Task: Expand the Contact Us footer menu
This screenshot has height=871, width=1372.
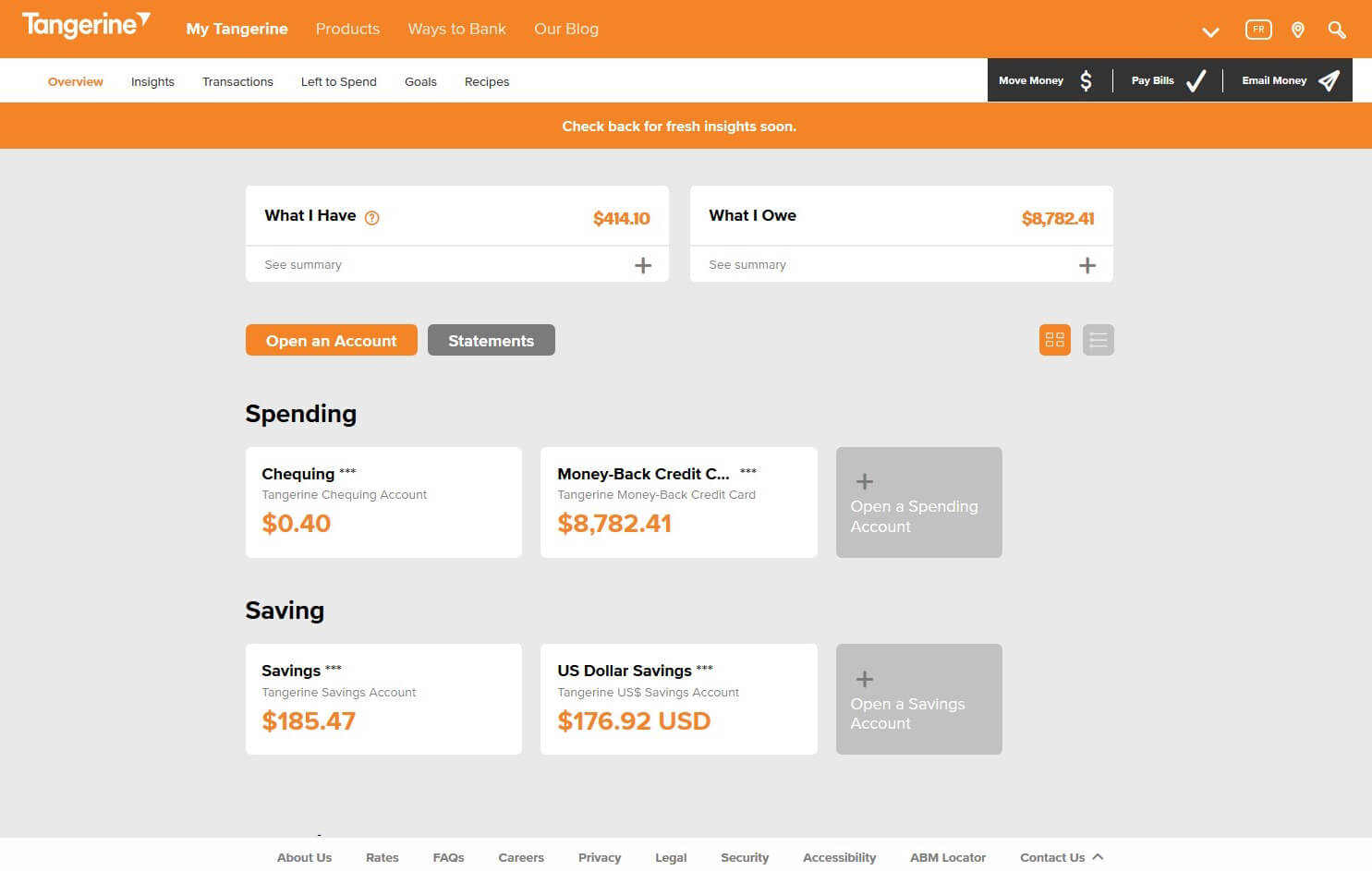Action: tap(1062, 857)
